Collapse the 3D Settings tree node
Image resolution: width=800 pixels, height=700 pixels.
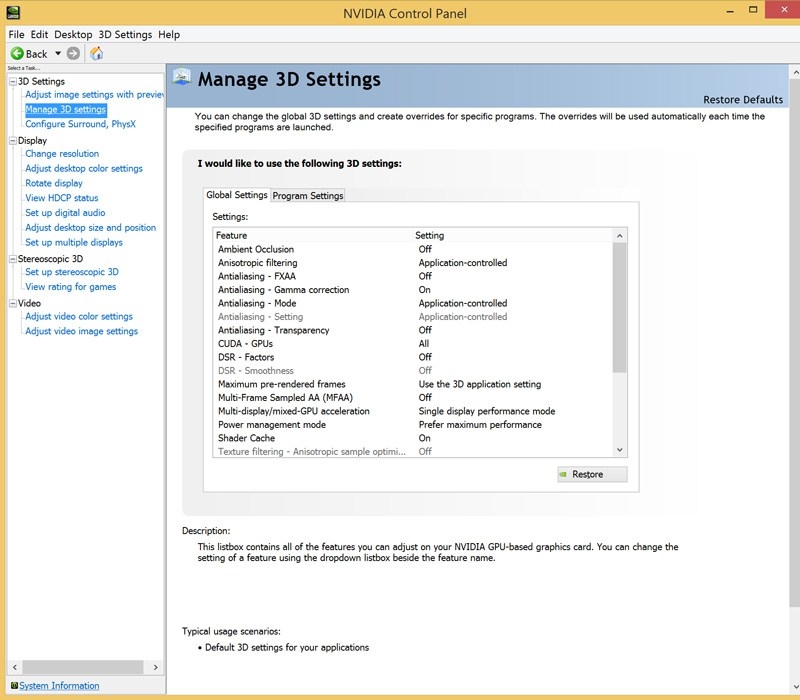(x=13, y=82)
